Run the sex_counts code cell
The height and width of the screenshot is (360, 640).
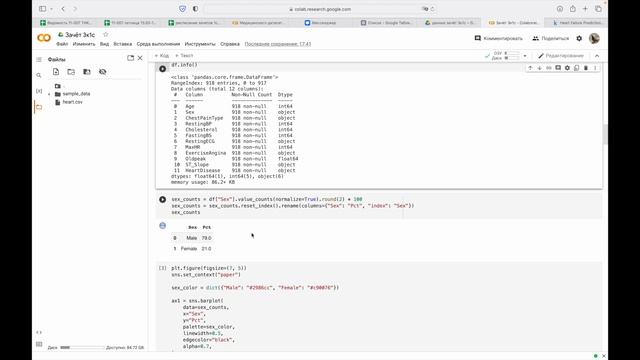(162, 200)
